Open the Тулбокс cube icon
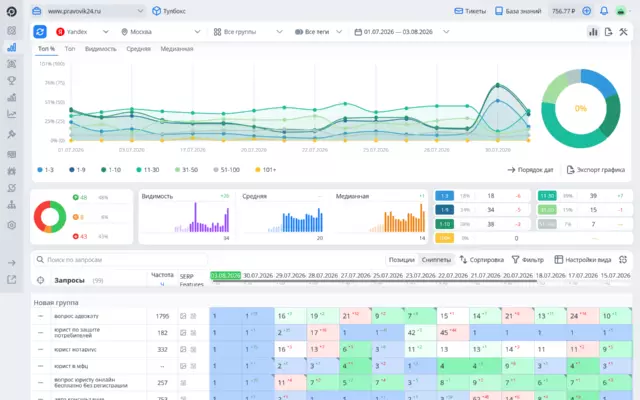This screenshot has width=640, height=400. tap(156, 11)
